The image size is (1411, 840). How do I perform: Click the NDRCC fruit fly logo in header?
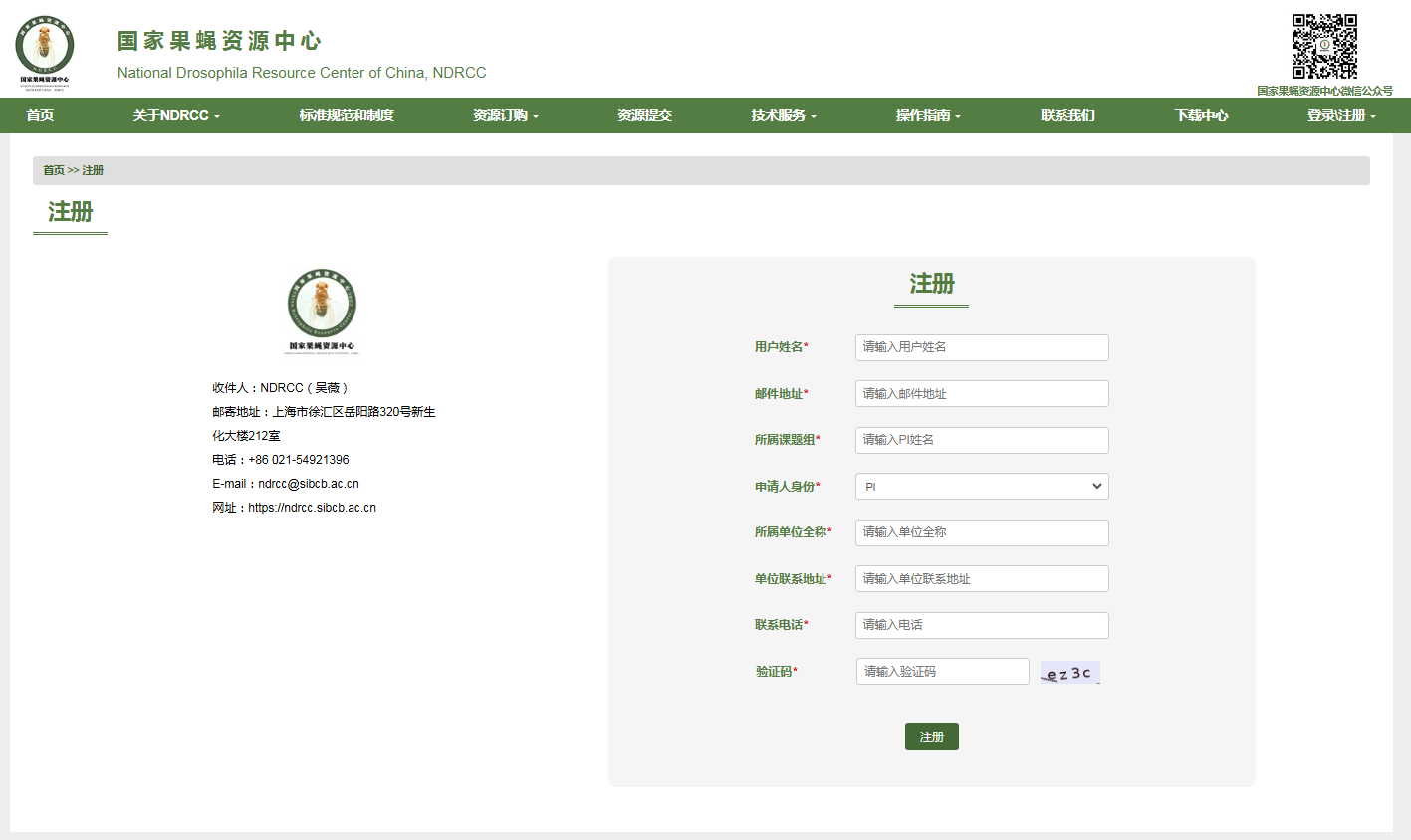coord(44,52)
